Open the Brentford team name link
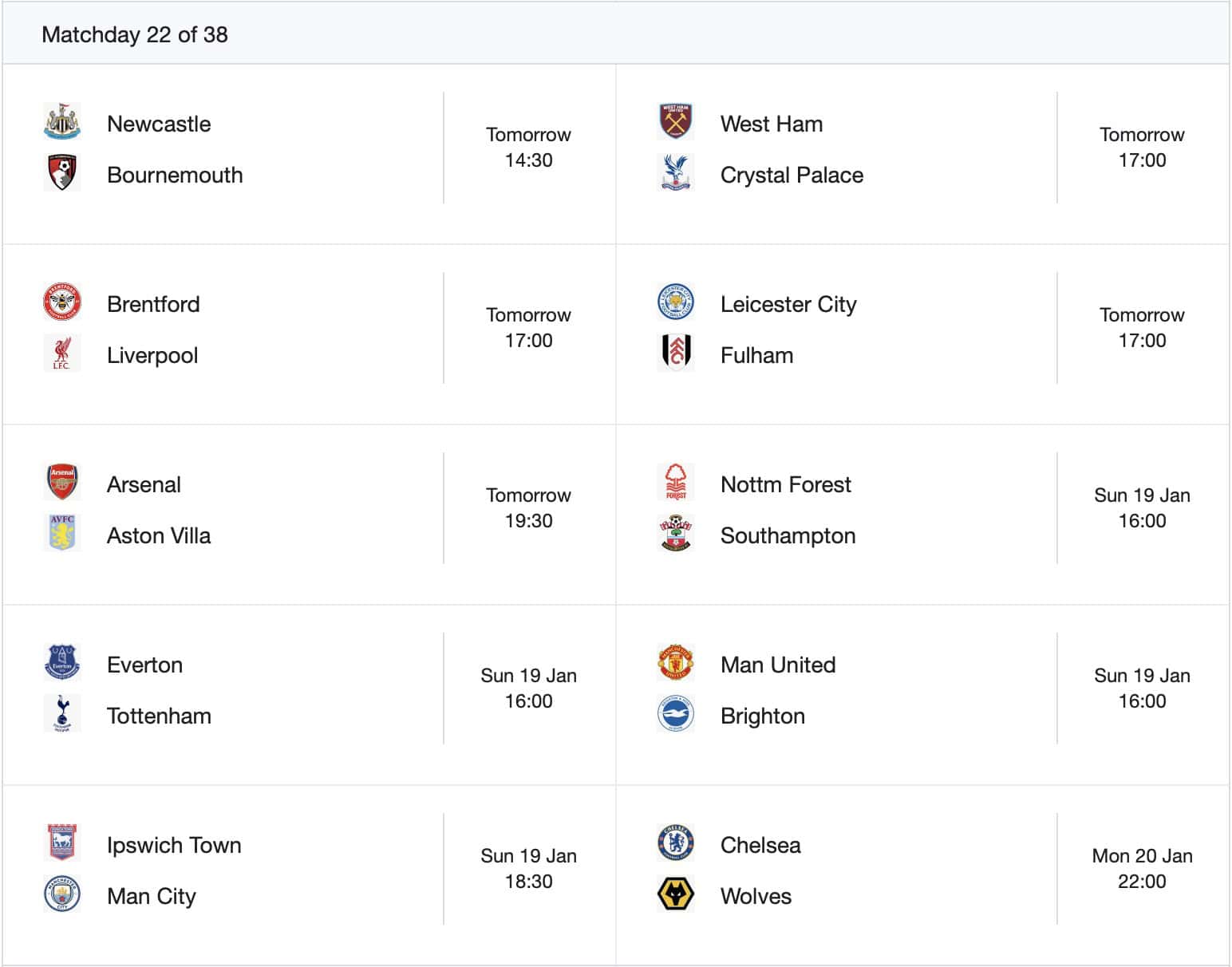This screenshot has height=967, width=1232. click(x=153, y=304)
